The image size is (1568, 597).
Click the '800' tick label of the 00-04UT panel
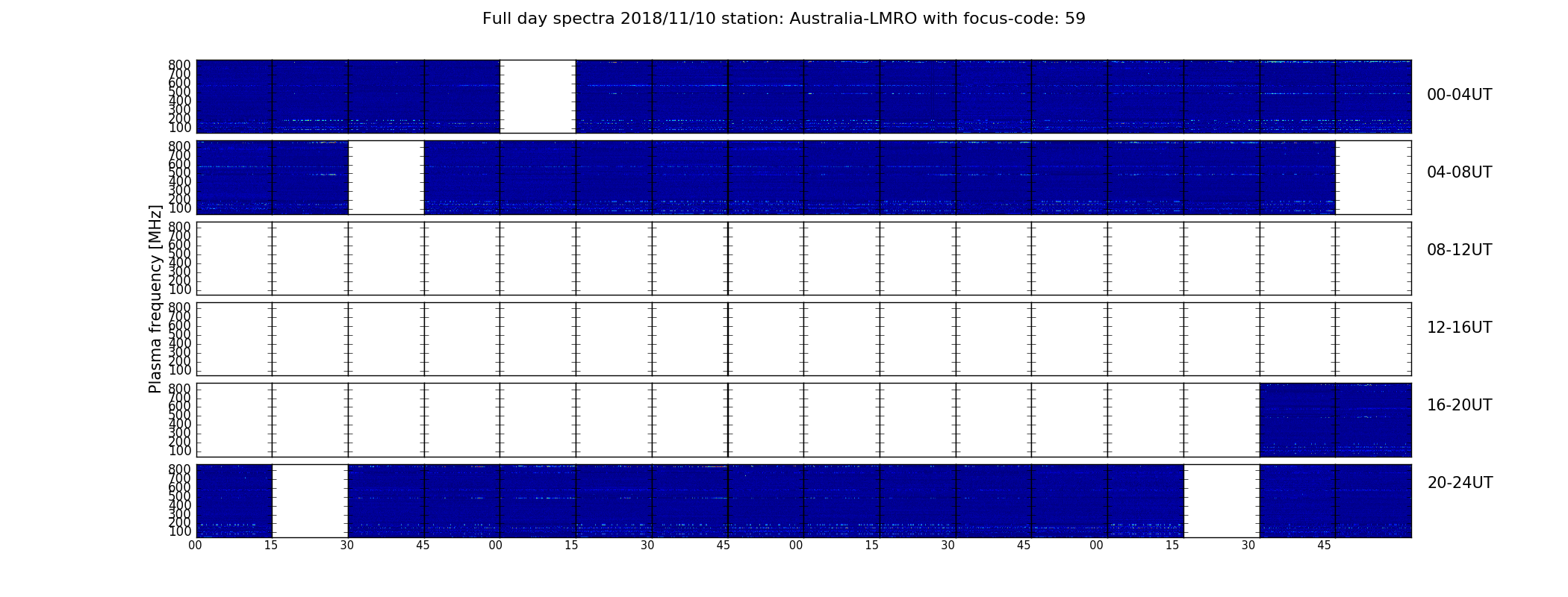coord(180,65)
